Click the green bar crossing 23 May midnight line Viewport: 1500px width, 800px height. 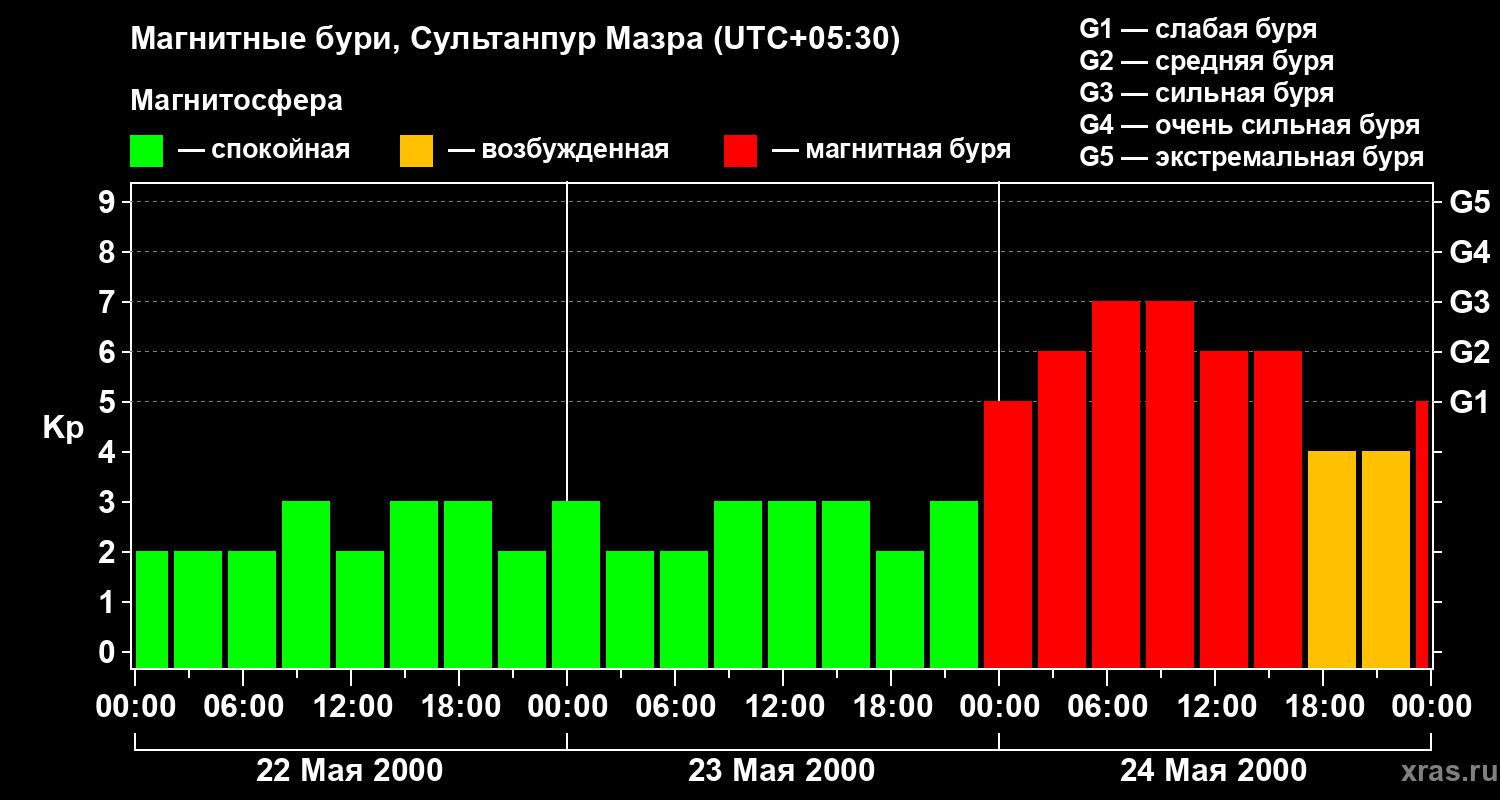[x=576, y=584]
